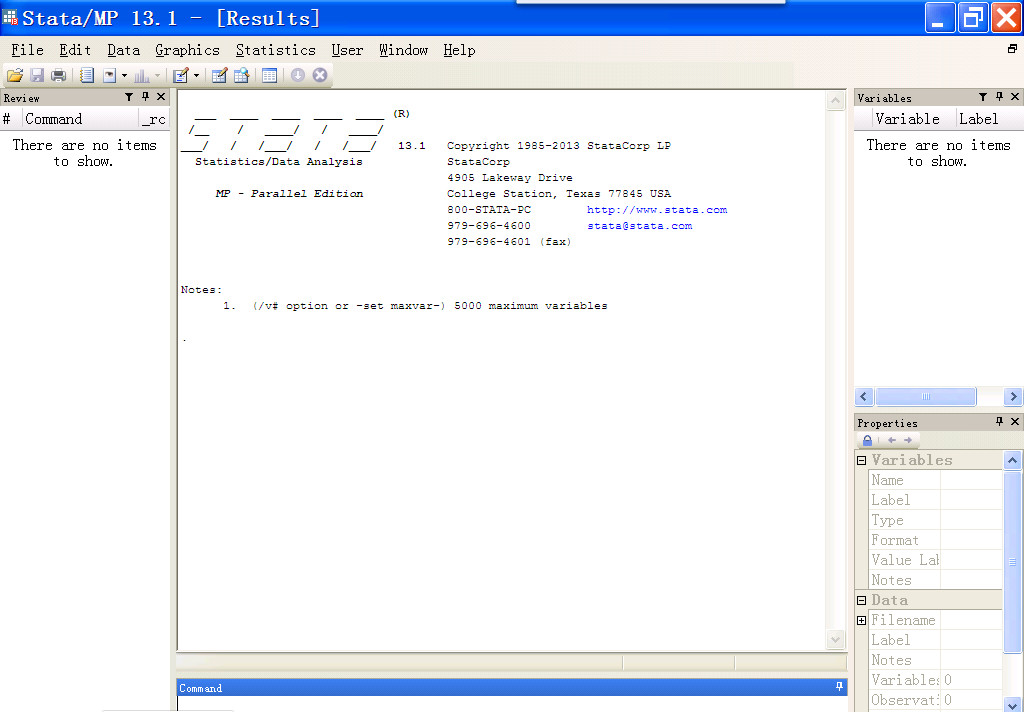Click the Properties lock icon
The width and height of the screenshot is (1024, 712).
867,440
